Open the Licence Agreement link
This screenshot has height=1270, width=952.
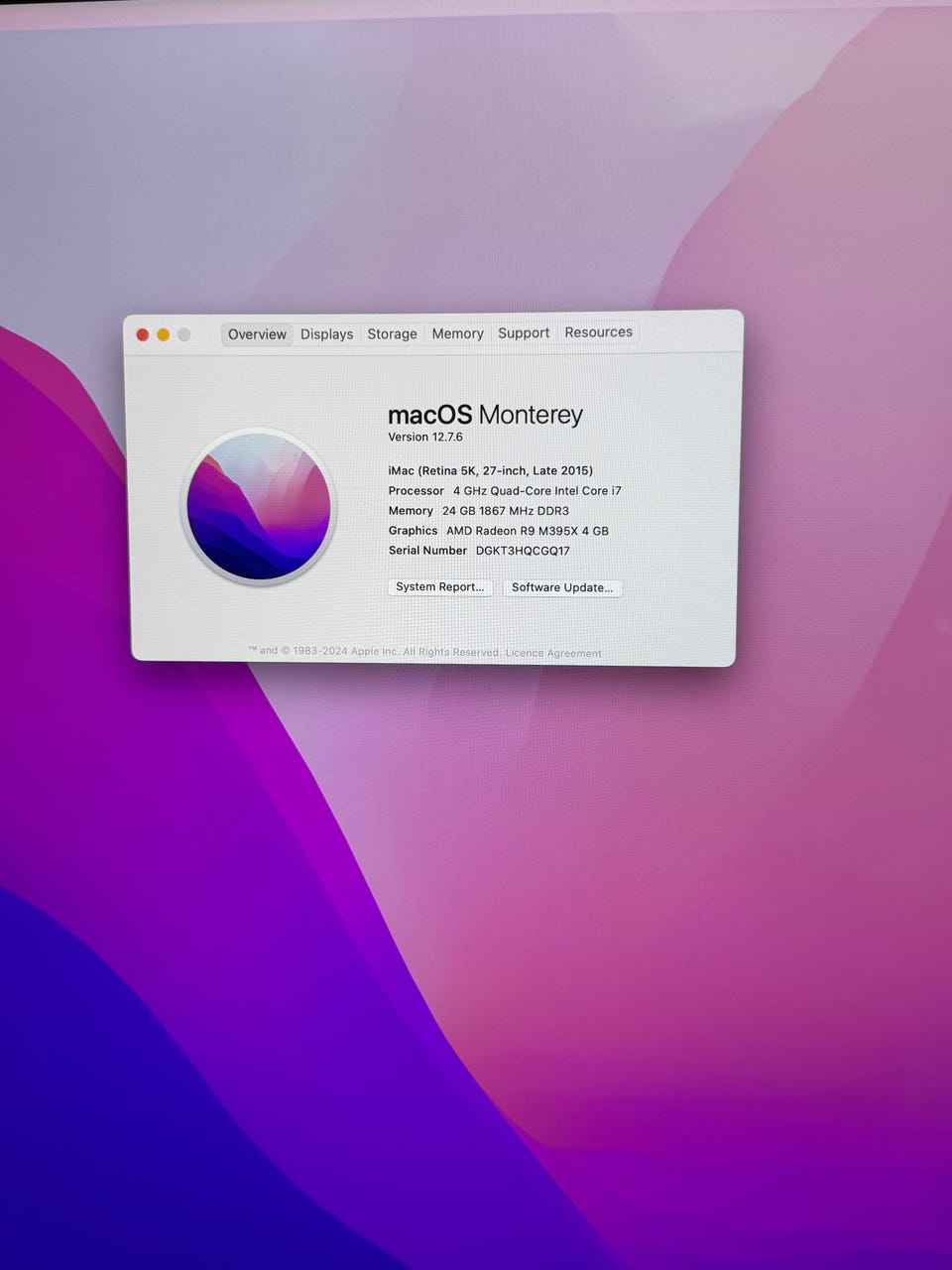(x=553, y=653)
